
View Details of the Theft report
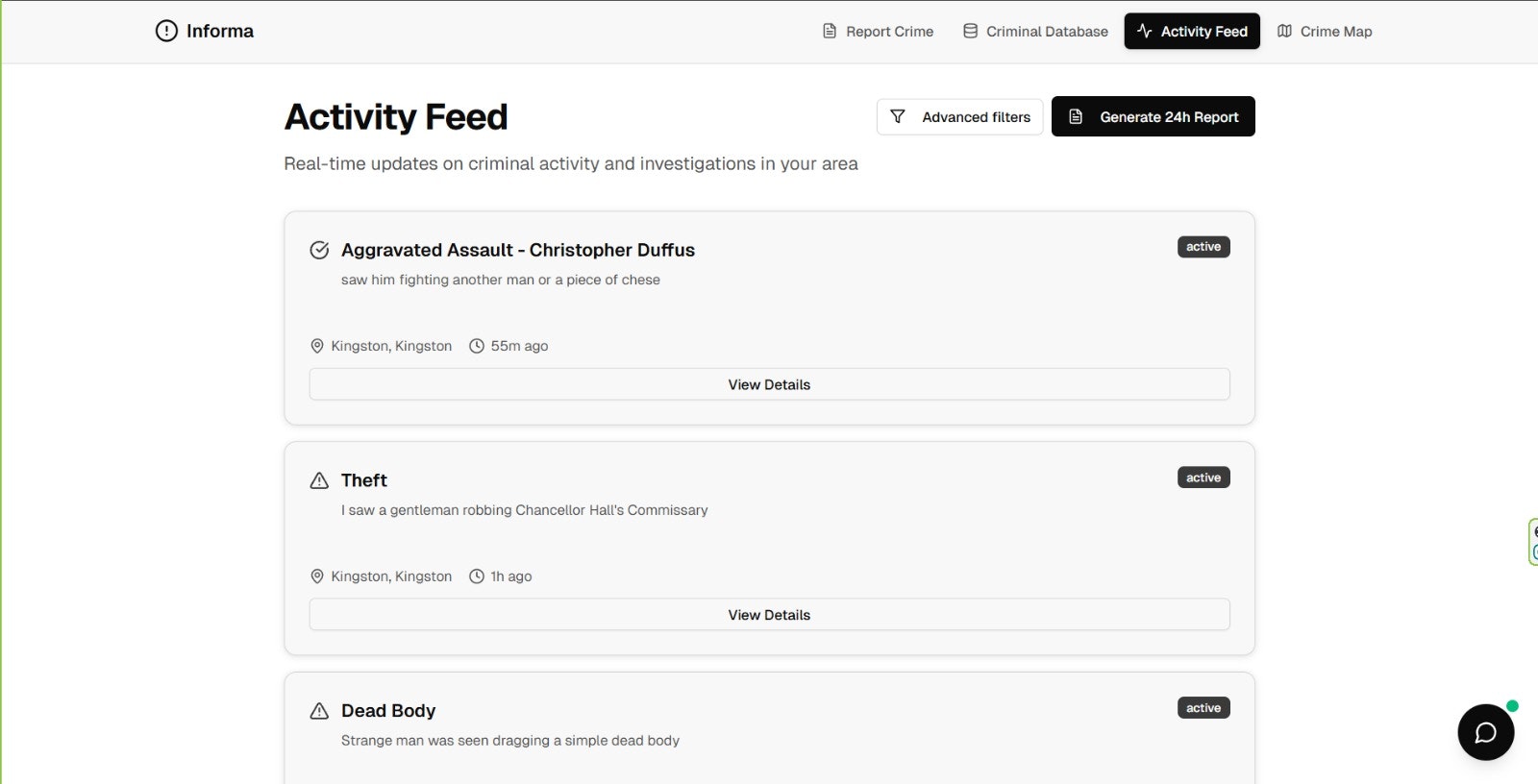tap(769, 615)
